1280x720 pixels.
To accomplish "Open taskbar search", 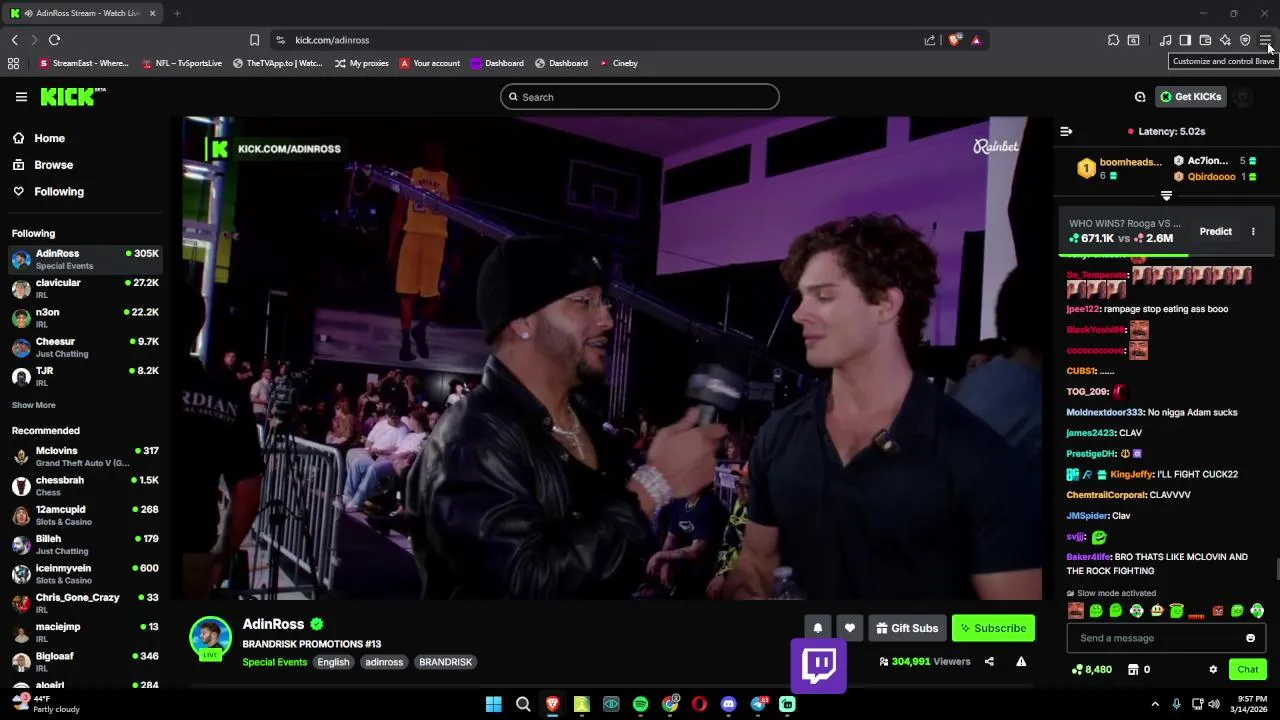I will click(x=522, y=704).
